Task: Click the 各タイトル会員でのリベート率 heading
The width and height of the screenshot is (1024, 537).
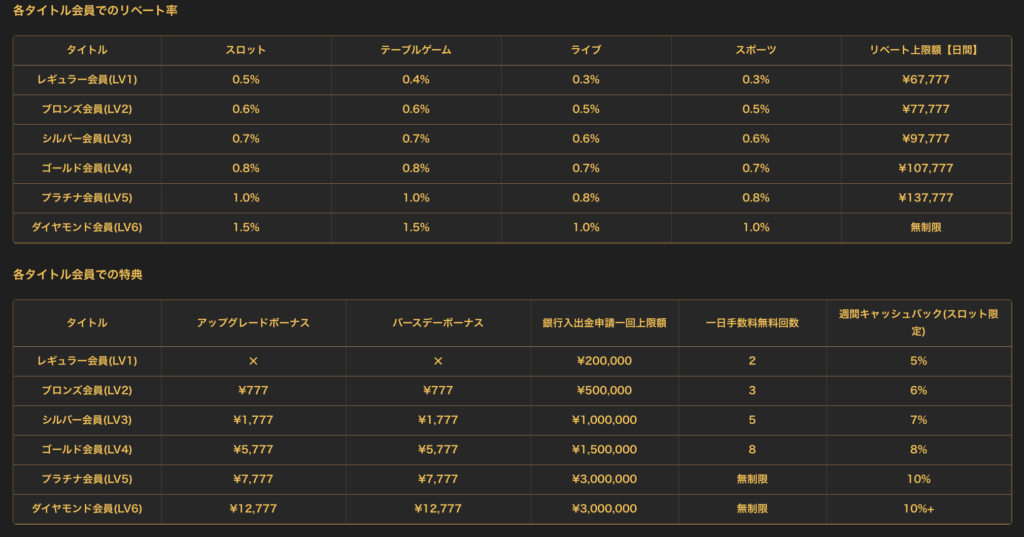Action: (x=95, y=10)
